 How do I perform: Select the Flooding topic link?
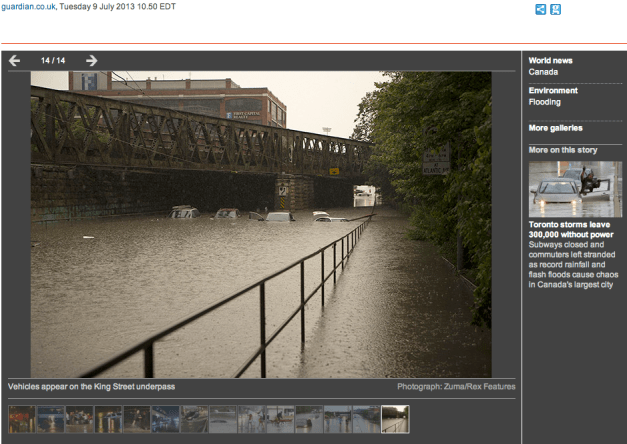545,102
